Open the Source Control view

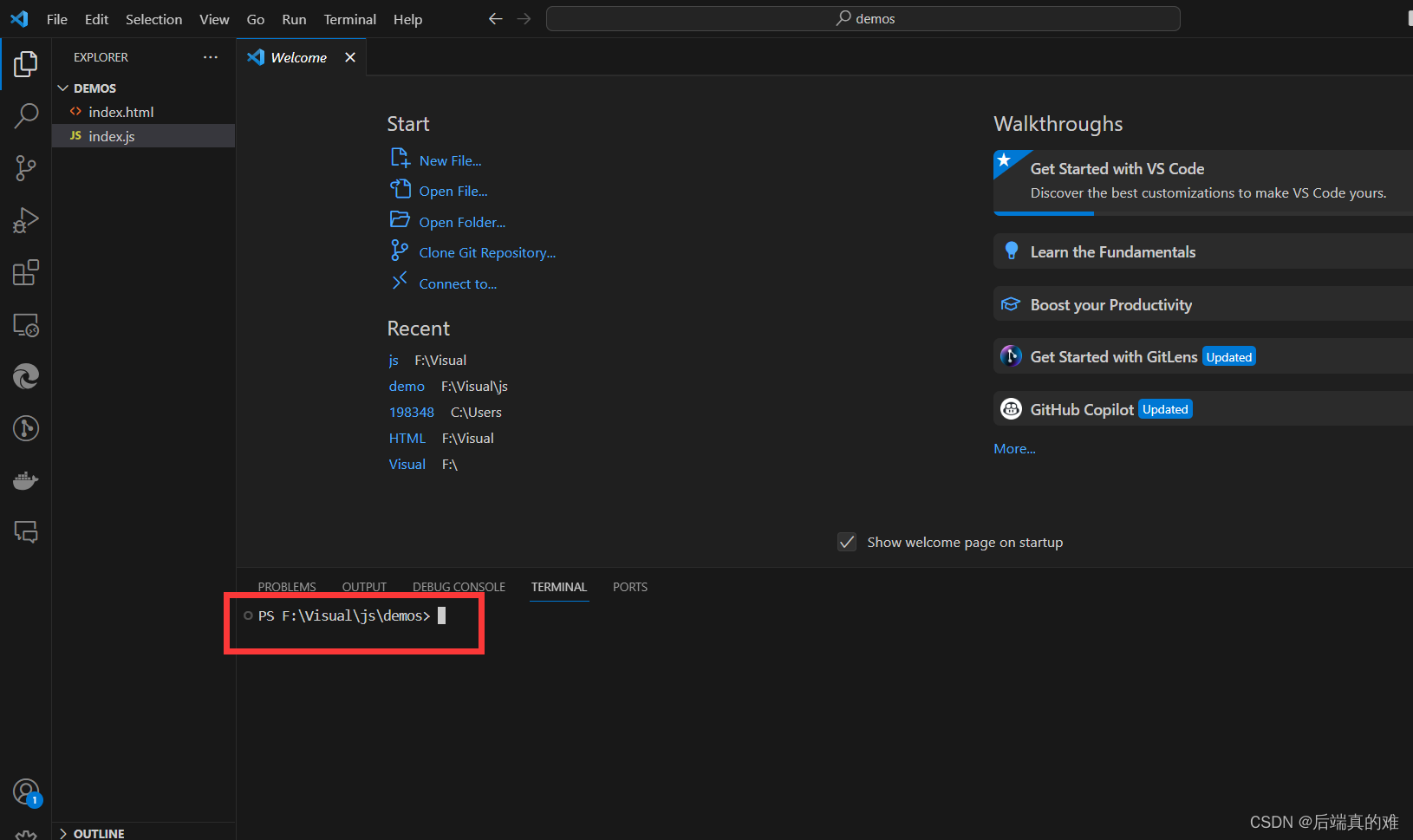pos(26,167)
